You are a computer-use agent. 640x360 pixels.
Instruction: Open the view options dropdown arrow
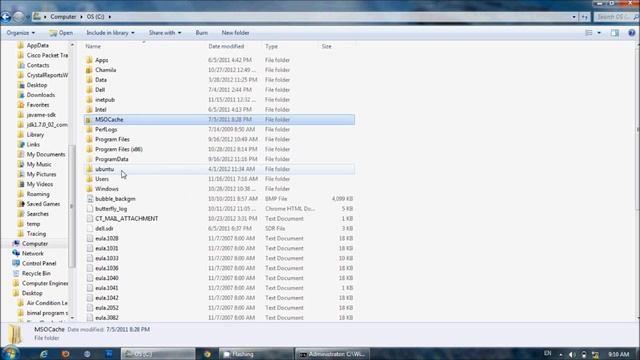pos(599,33)
